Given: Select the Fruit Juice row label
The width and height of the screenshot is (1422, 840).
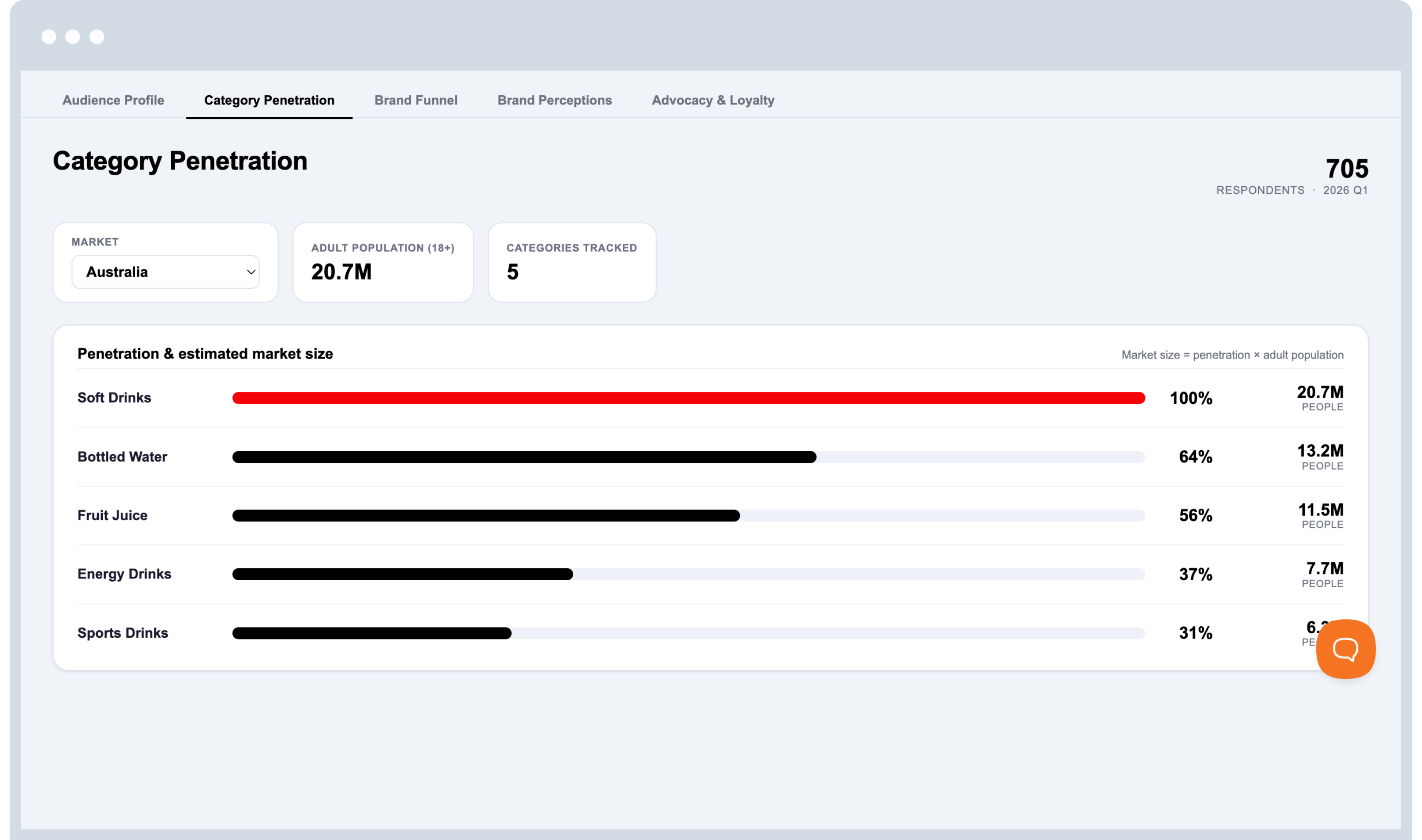Looking at the screenshot, I should coord(112,515).
